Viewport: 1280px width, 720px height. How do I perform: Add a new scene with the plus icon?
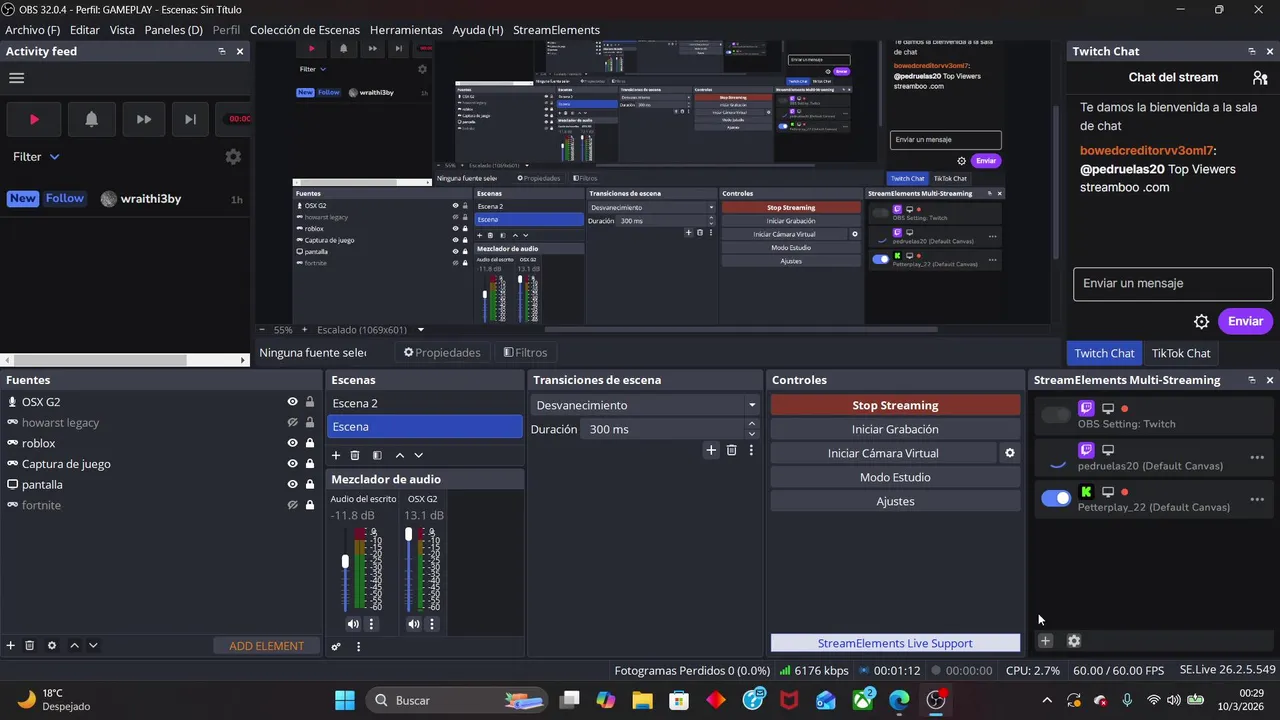coord(336,455)
